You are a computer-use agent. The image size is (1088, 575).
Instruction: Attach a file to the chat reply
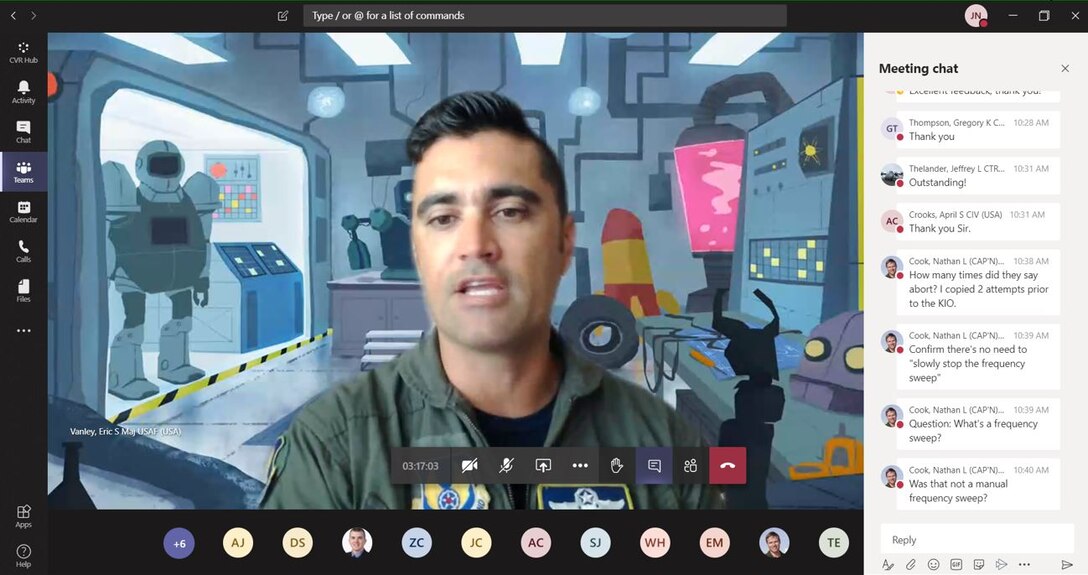[x=910, y=565]
